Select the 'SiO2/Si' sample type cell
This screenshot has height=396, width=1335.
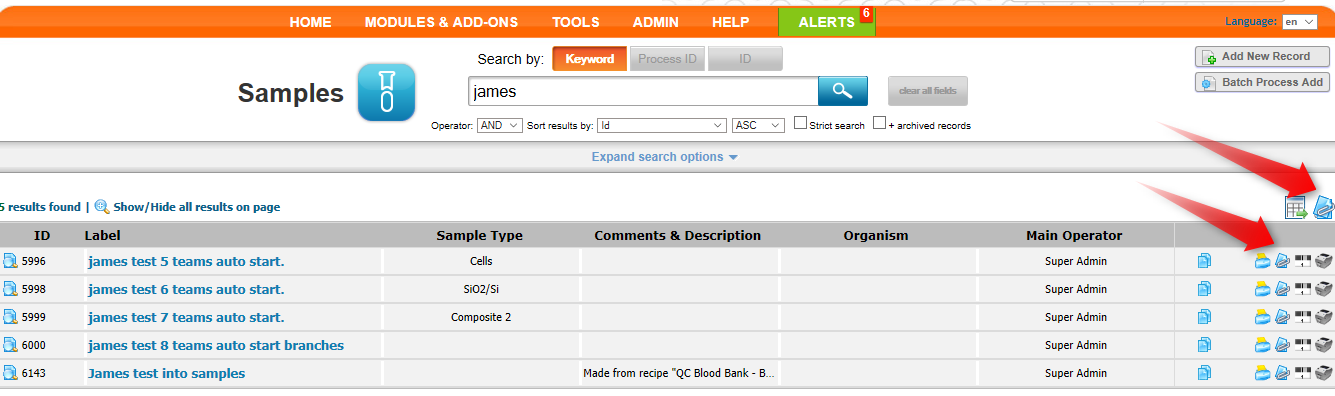coord(481,289)
